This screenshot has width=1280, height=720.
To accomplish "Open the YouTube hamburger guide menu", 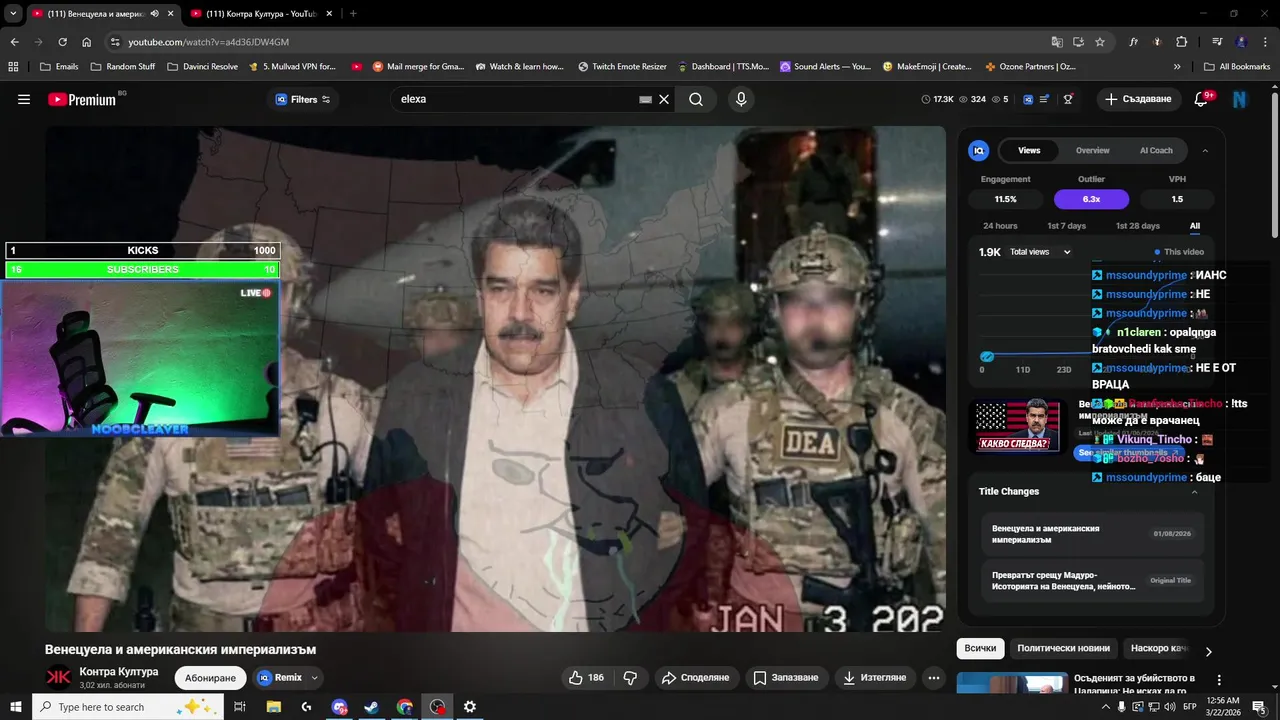I will (x=24, y=99).
